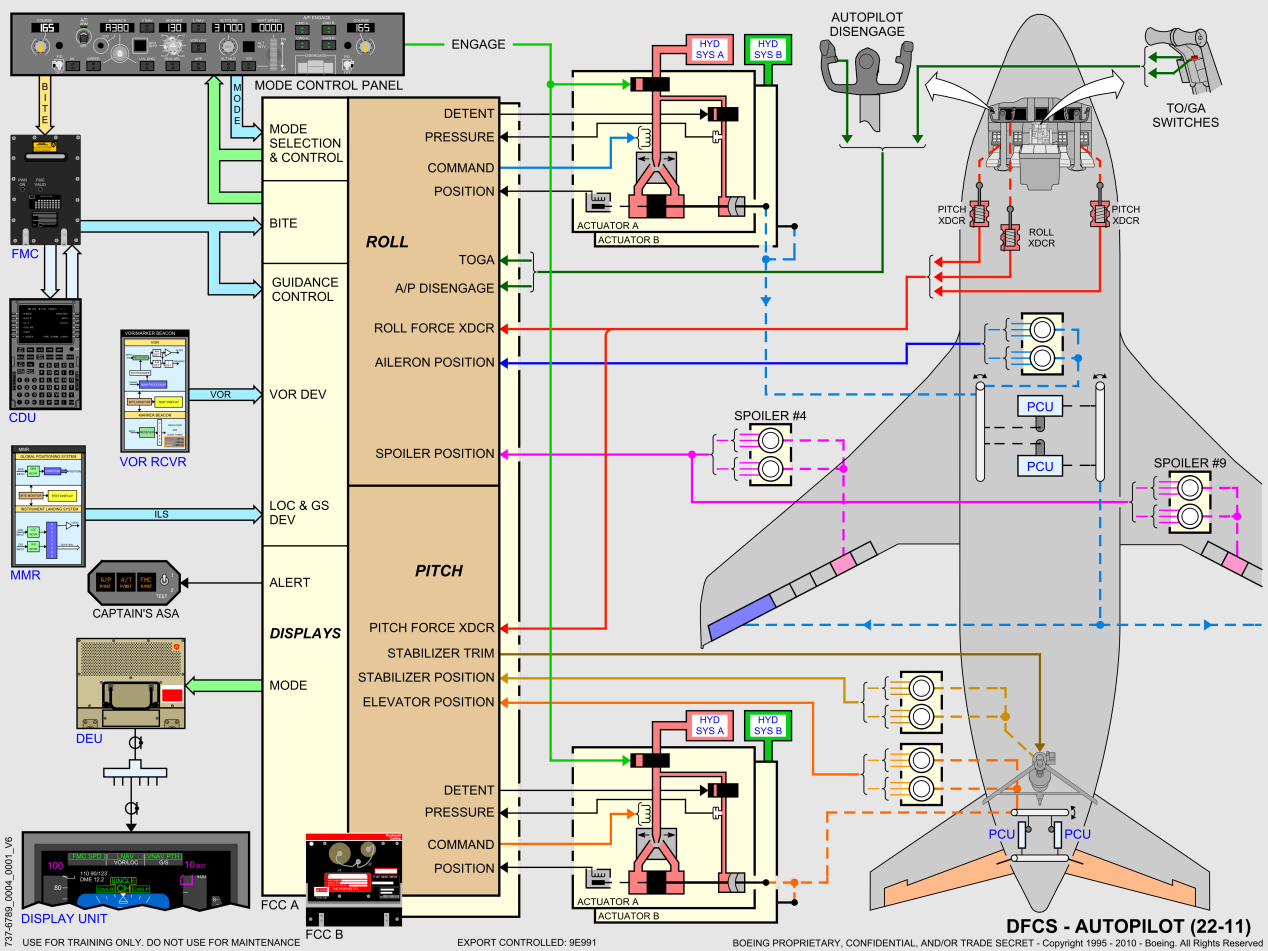Screen dimensions: 1268x951
Task: Click the CDU keypad unit image
Action: 45,353
